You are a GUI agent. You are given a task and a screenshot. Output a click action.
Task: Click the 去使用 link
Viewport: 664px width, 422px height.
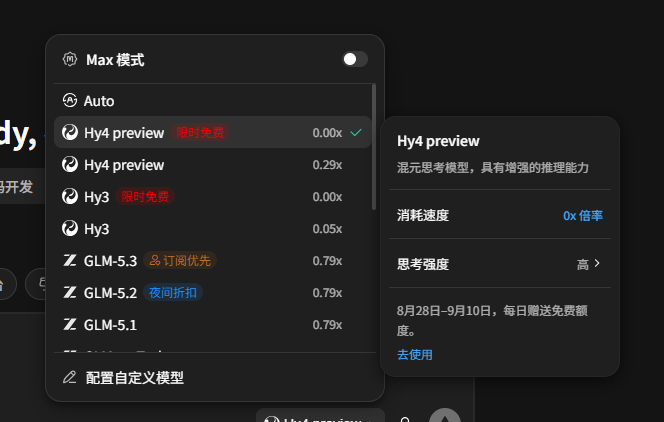(415, 354)
